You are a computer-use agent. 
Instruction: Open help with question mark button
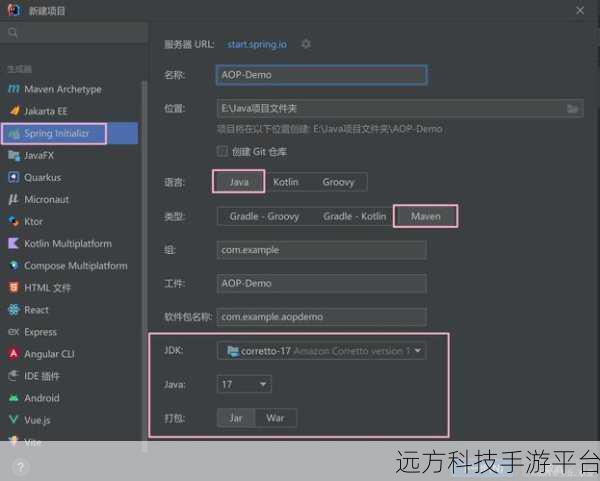(x=21, y=467)
